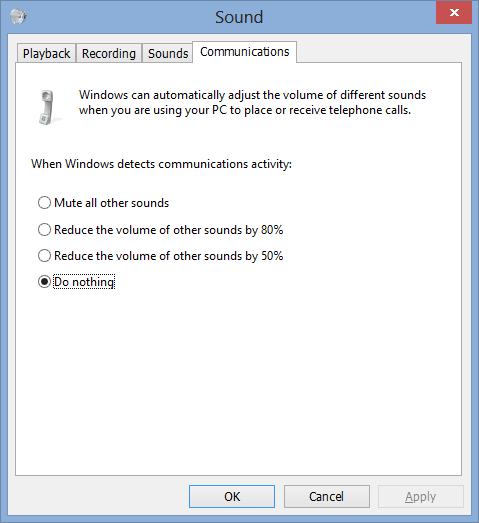
Task: Click the Do nothing label text
Action: (84, 282)
